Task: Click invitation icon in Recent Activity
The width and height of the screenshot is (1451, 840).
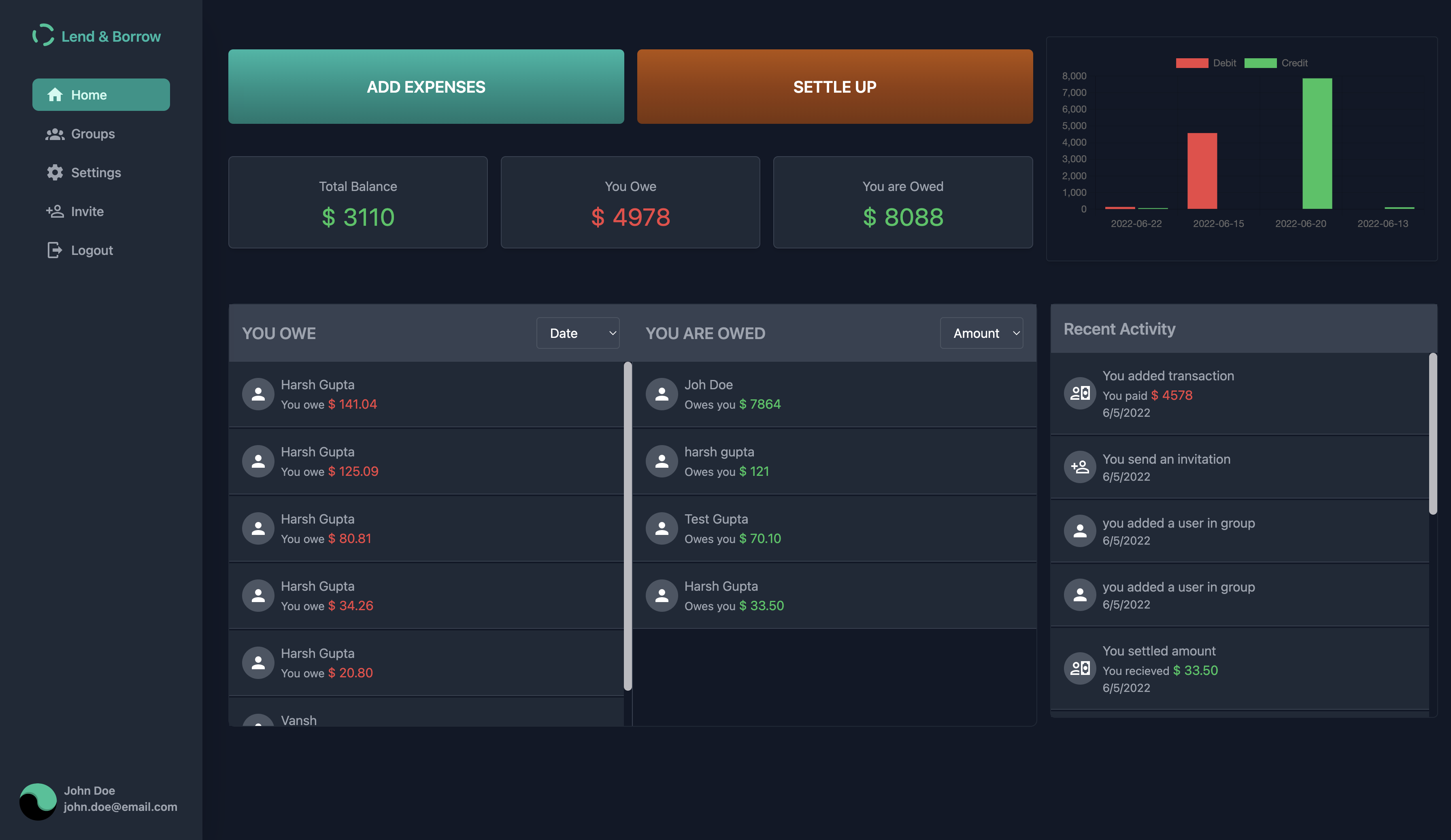Action: pyautogui.click(x=1080, y=467)
